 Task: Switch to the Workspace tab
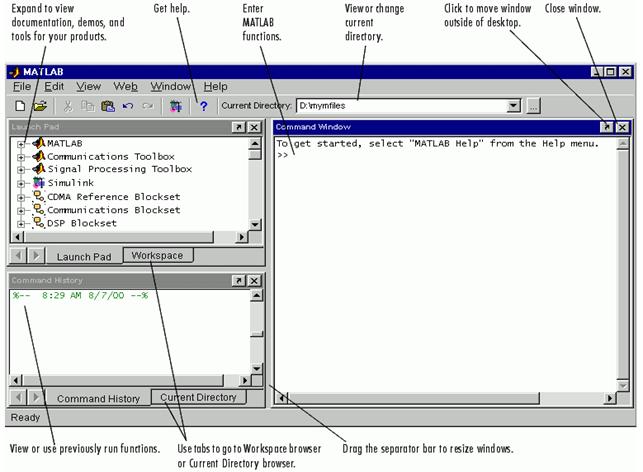coord(158,256)
